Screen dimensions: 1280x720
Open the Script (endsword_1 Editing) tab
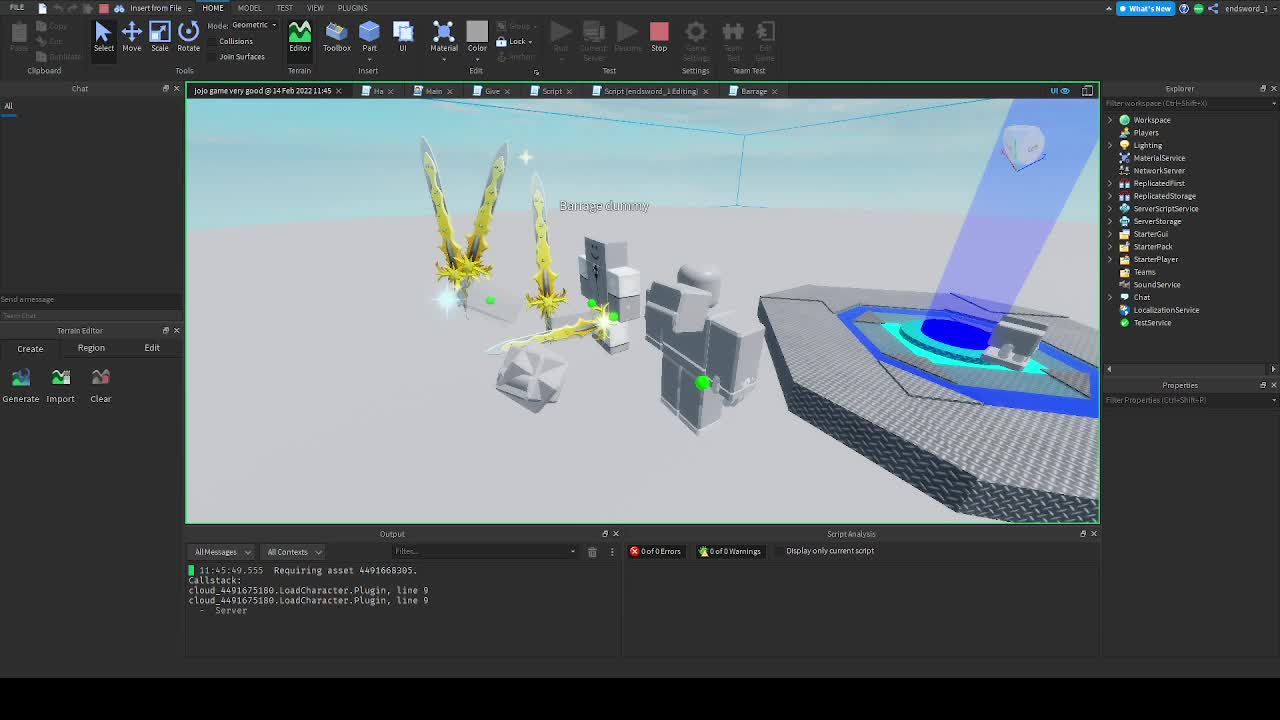click(650, 91)
